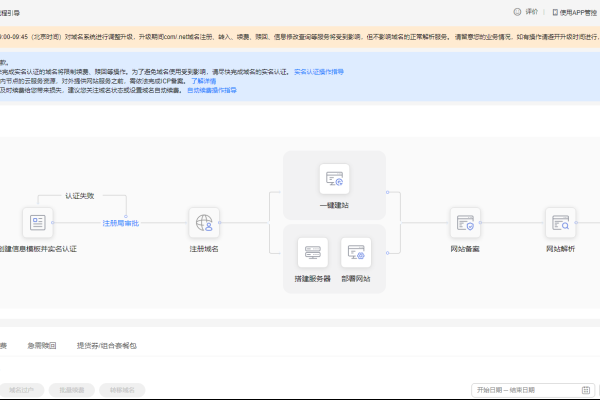Click the 部署网站 icon
600x400 pixels.
click(x=356, y=252)
